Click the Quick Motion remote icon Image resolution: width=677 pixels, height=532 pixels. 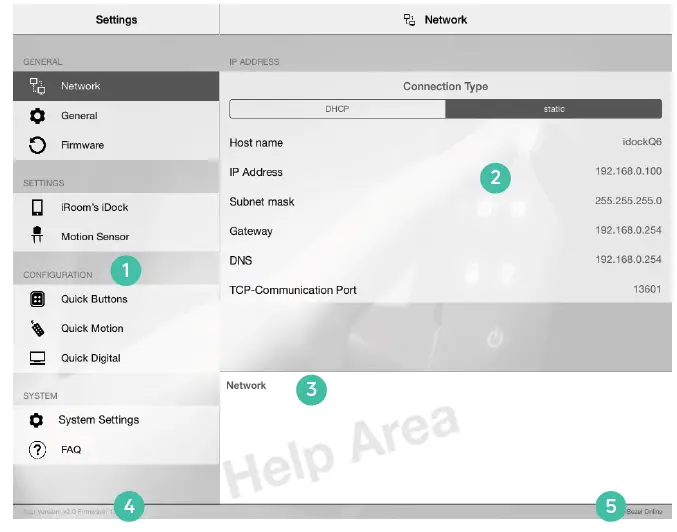click(x=37, y=328)
